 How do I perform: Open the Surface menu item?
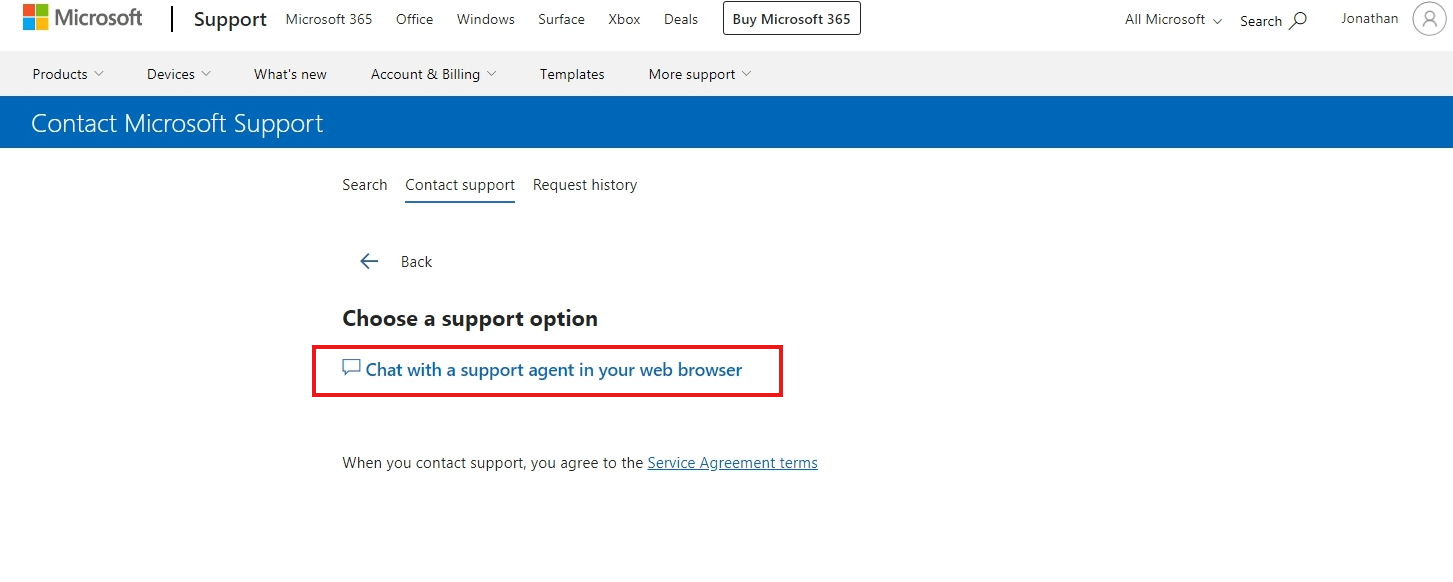(561, 18)
